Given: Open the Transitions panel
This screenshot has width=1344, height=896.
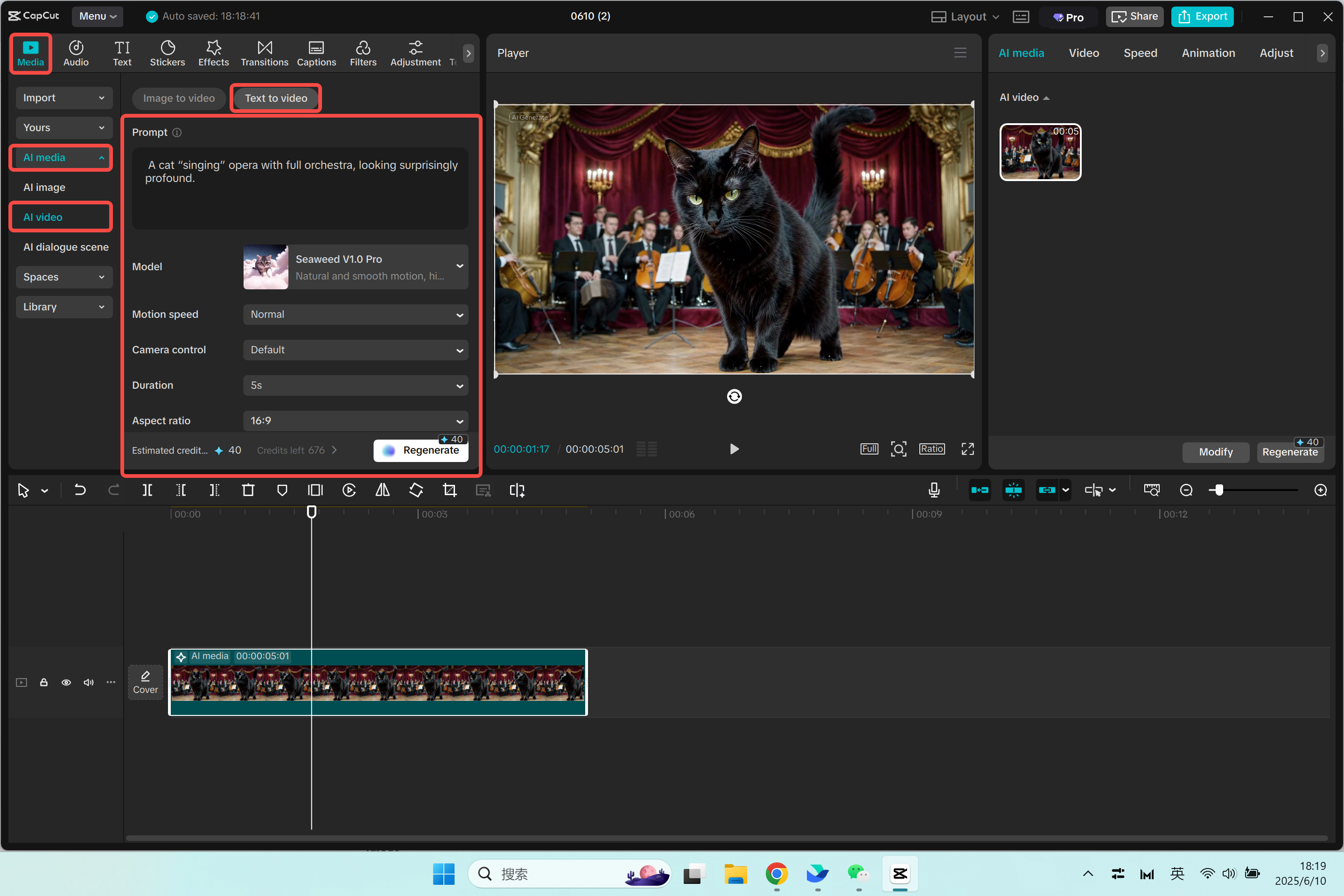Looking at the screenshot, I should [264, 53].
